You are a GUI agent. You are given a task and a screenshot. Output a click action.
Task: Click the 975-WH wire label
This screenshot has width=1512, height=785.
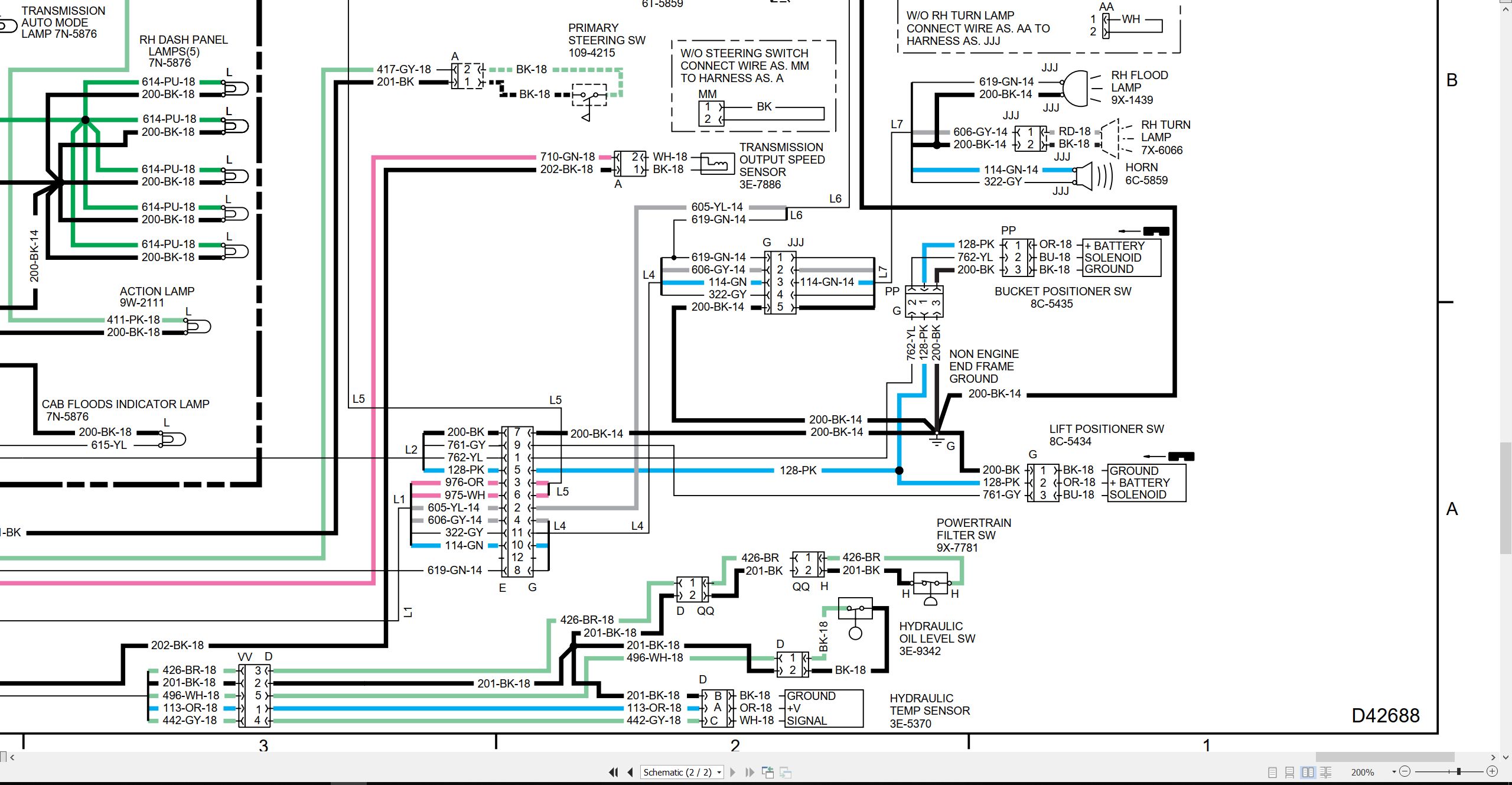[x=464, y=495]
